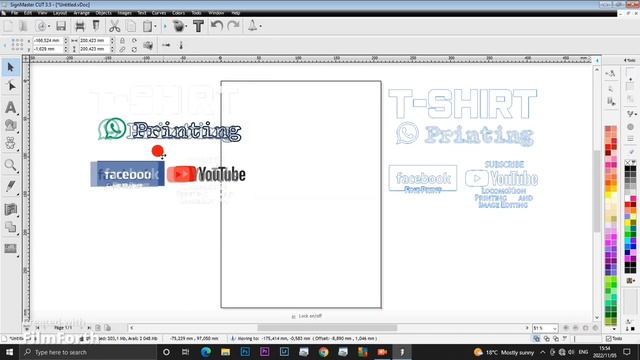Click the add page icon near Page 1/1

coord(98,327)
